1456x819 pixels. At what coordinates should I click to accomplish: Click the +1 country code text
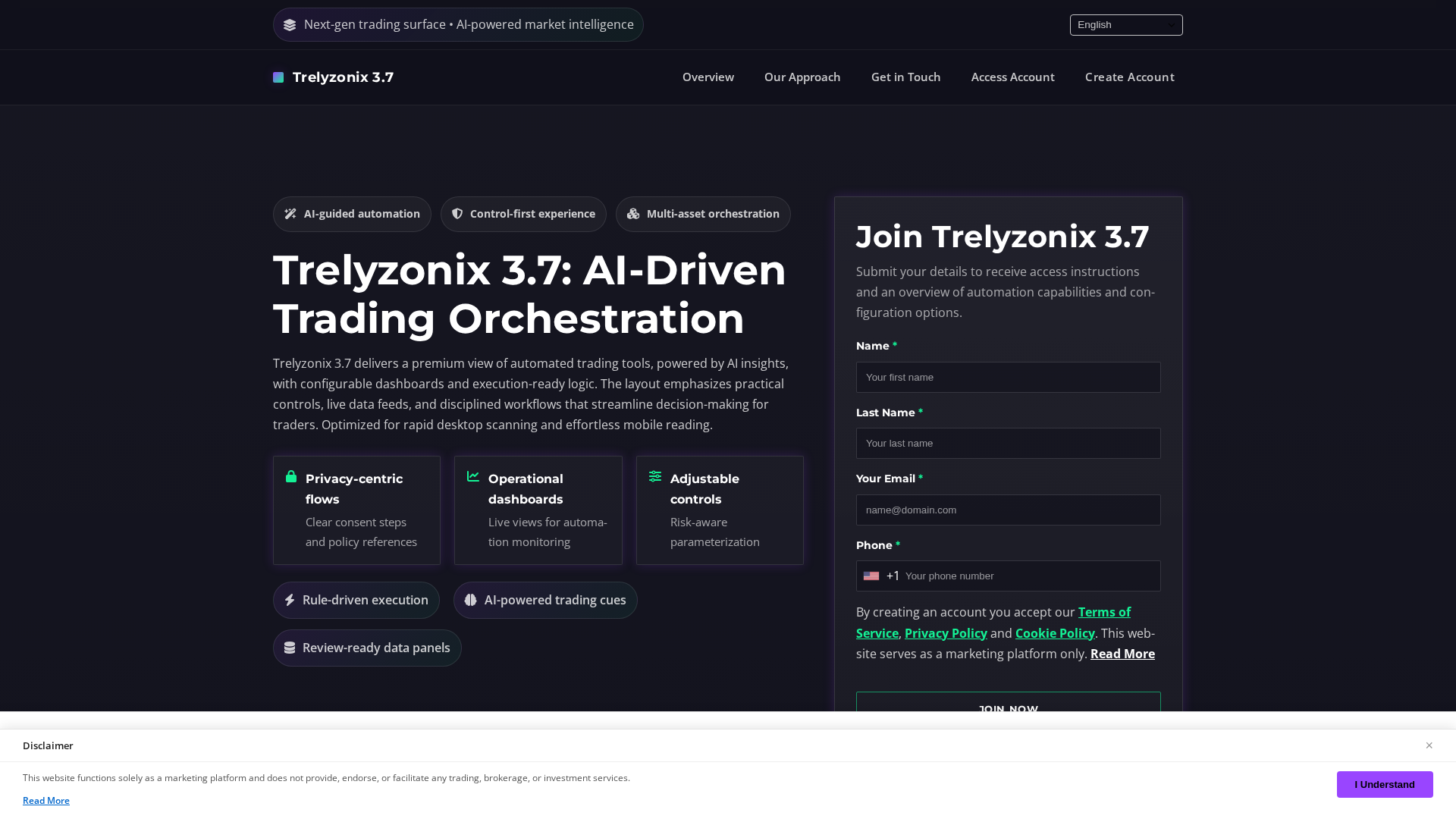(x=893, y=576)
